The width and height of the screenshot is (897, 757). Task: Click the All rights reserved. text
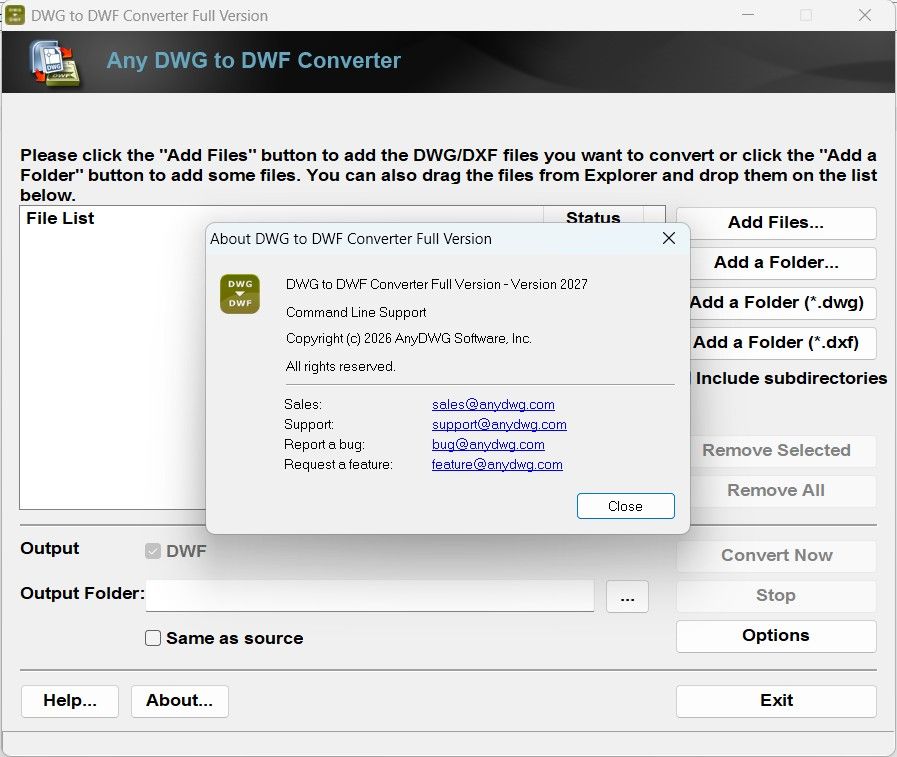340,366
